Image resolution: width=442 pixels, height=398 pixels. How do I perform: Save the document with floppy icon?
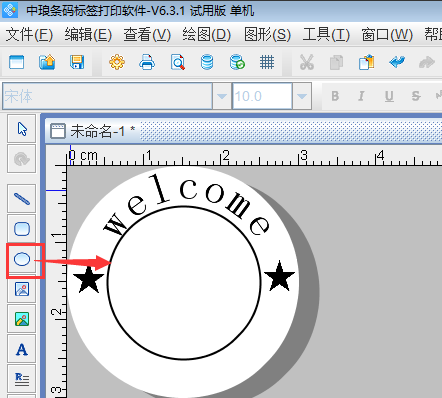(77, 62)
